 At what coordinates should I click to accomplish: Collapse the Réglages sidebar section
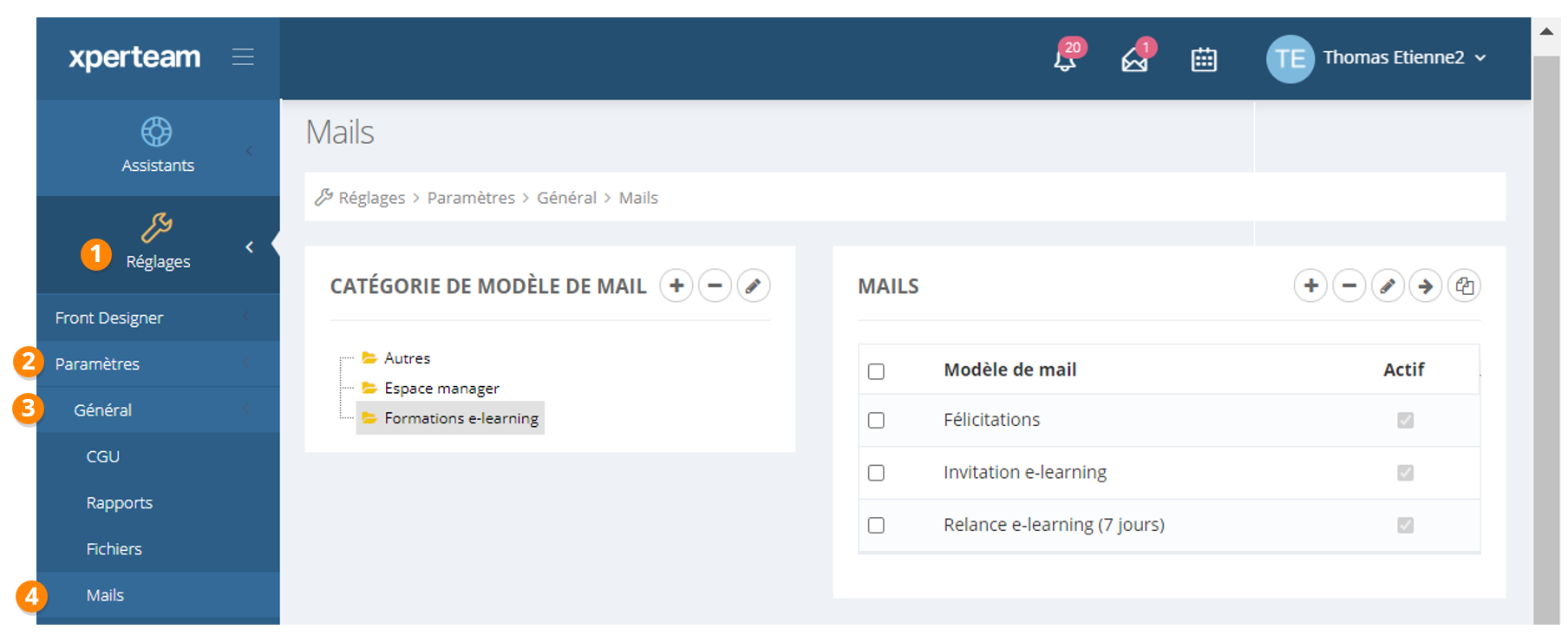click(249, 247)
